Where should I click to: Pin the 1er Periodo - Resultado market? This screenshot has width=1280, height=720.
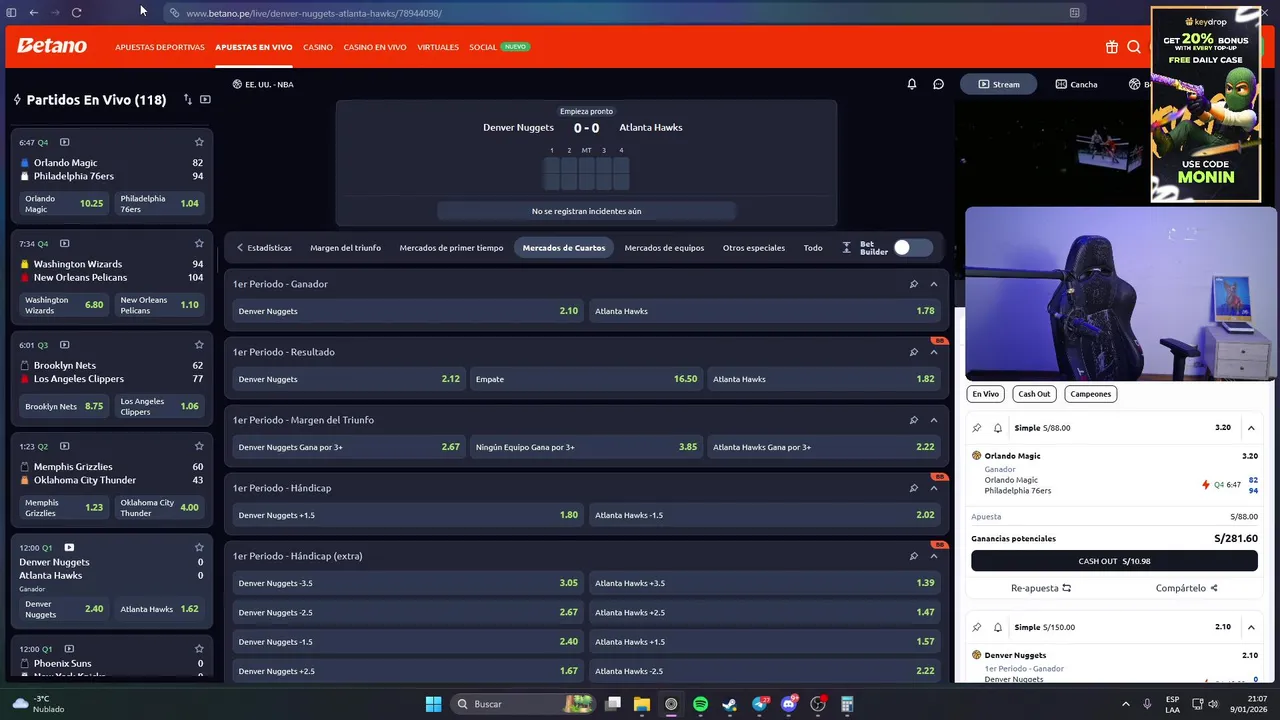(x=913, y=352)
